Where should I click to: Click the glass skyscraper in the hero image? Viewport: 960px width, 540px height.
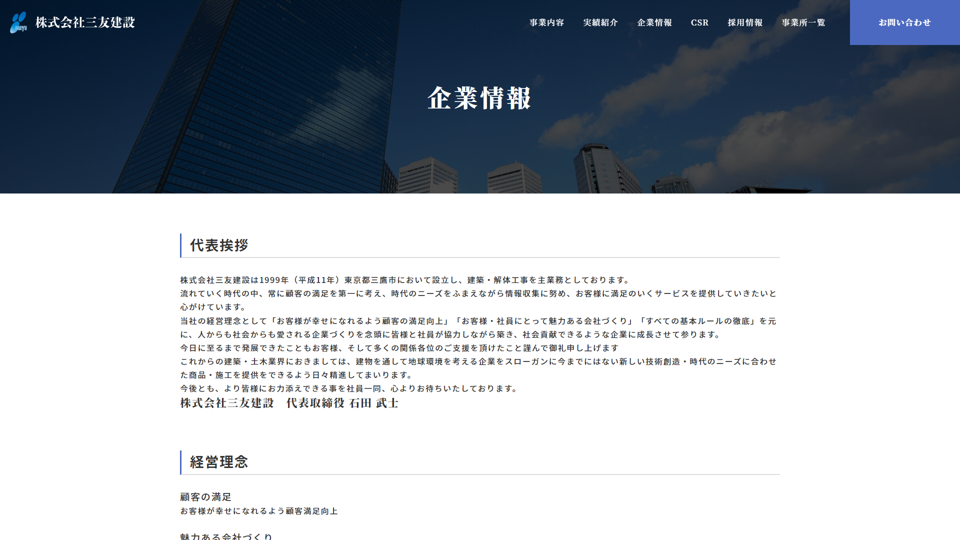250,100
